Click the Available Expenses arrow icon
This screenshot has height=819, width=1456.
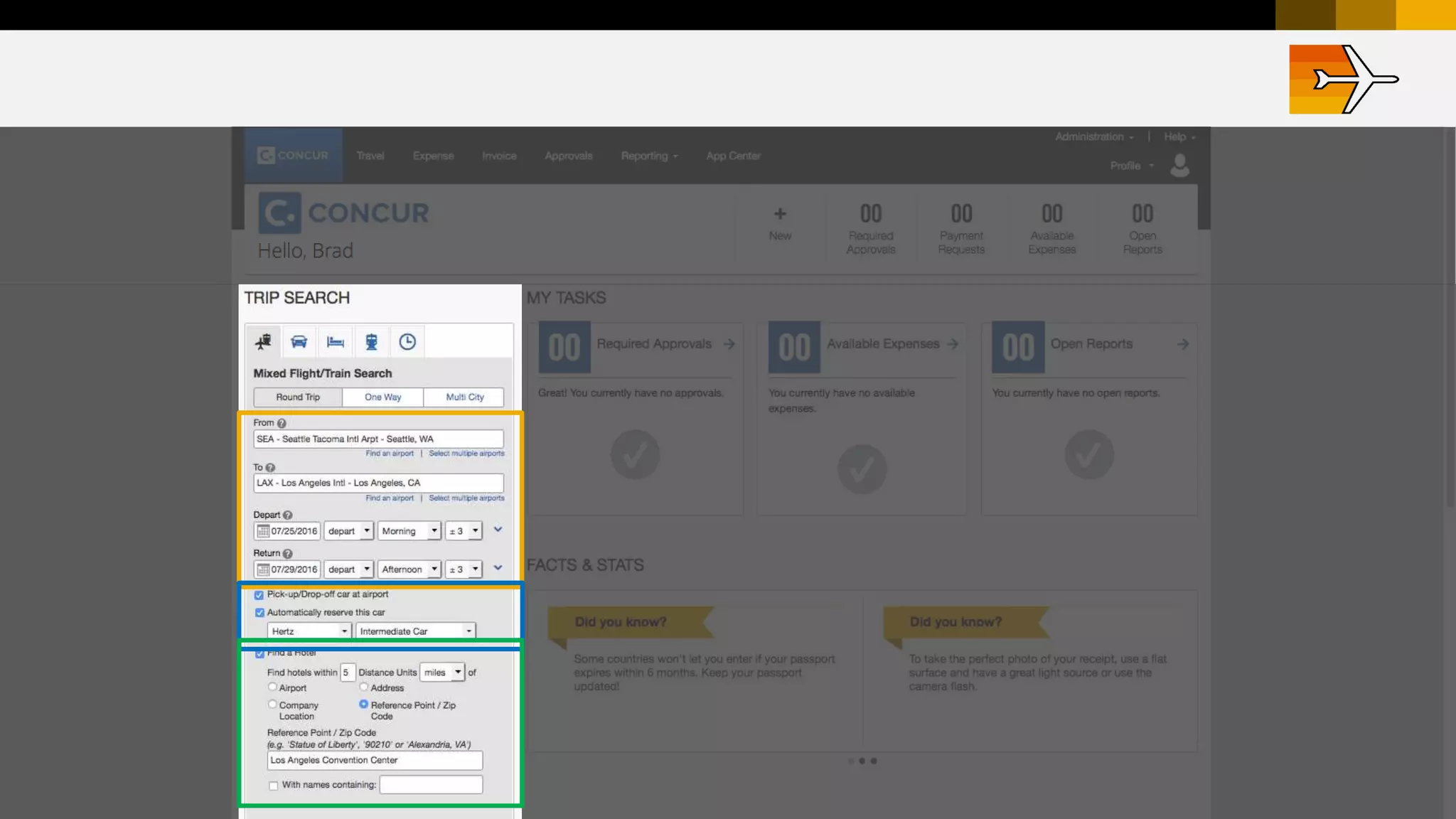click(x=953, y=344)
